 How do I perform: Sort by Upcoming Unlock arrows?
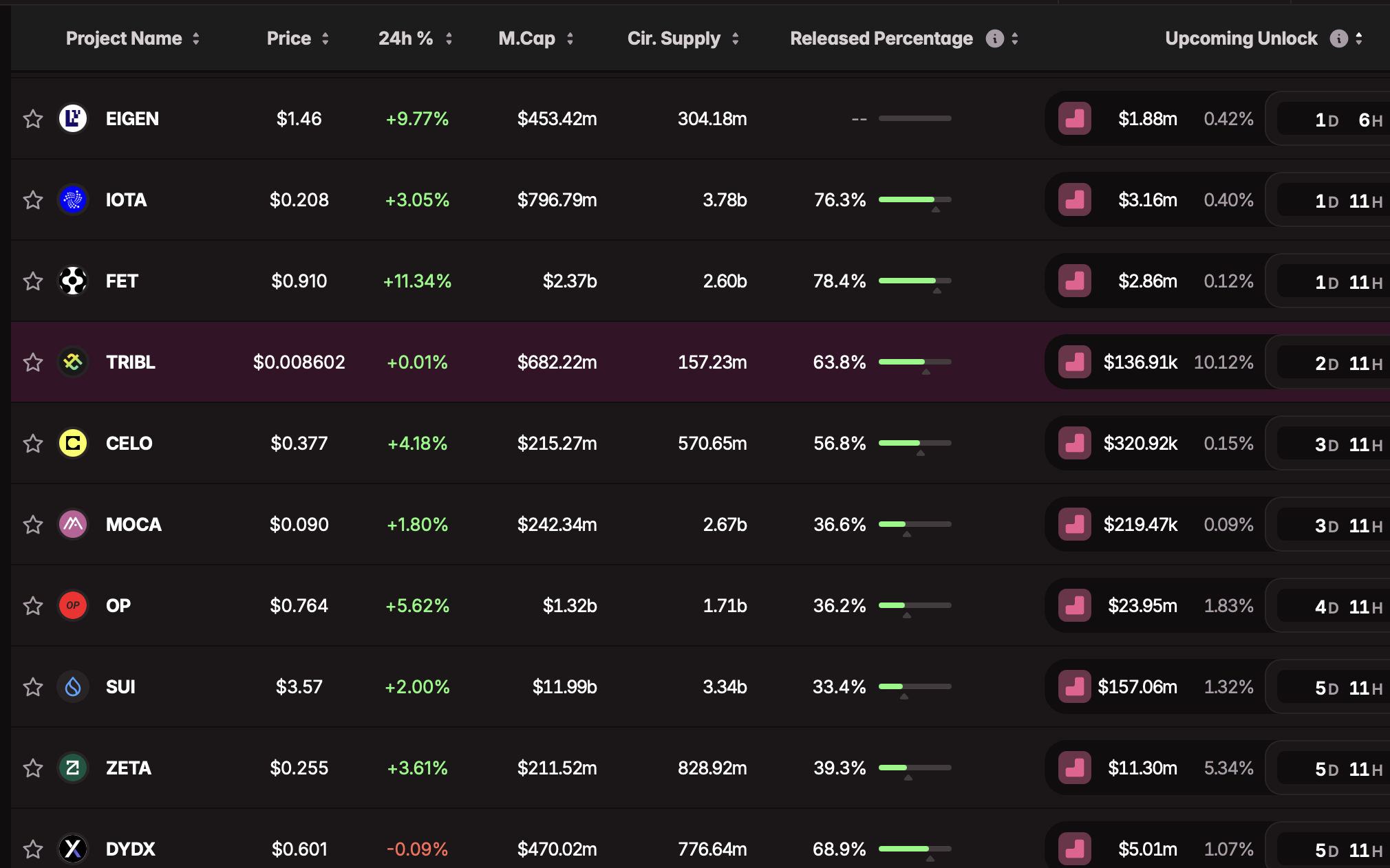(1359, 39)
